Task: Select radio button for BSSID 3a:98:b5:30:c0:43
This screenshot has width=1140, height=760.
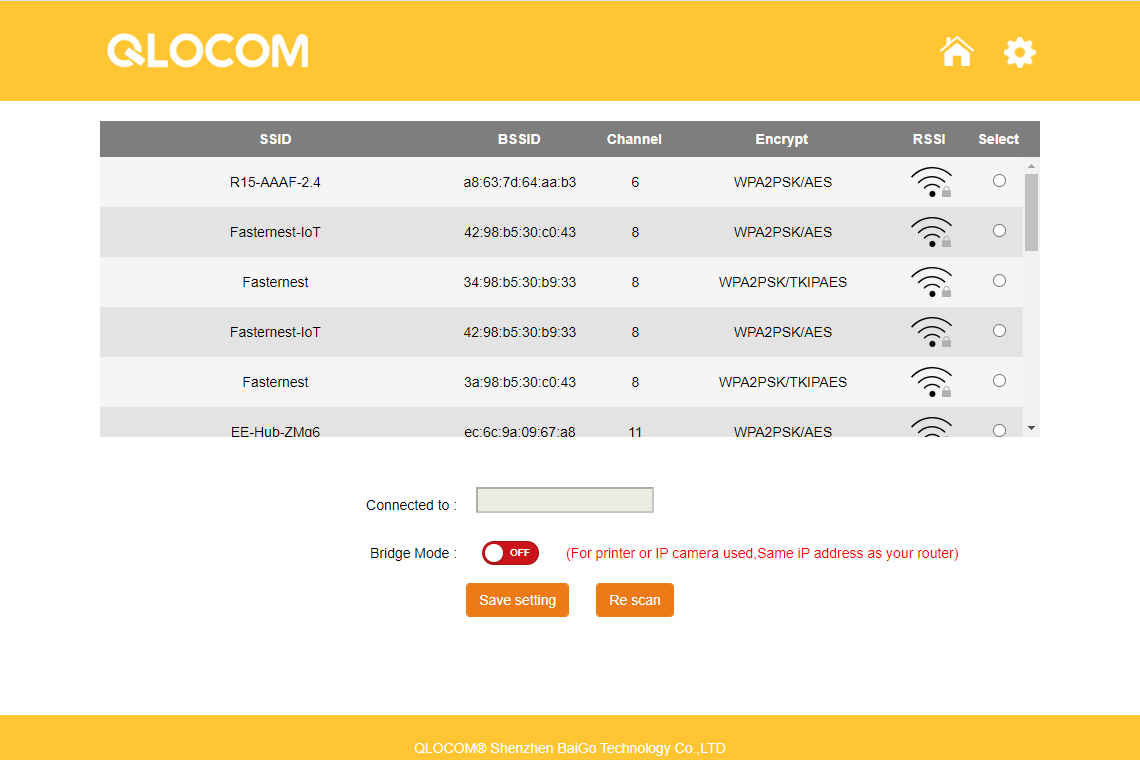Action: [999, 380]
